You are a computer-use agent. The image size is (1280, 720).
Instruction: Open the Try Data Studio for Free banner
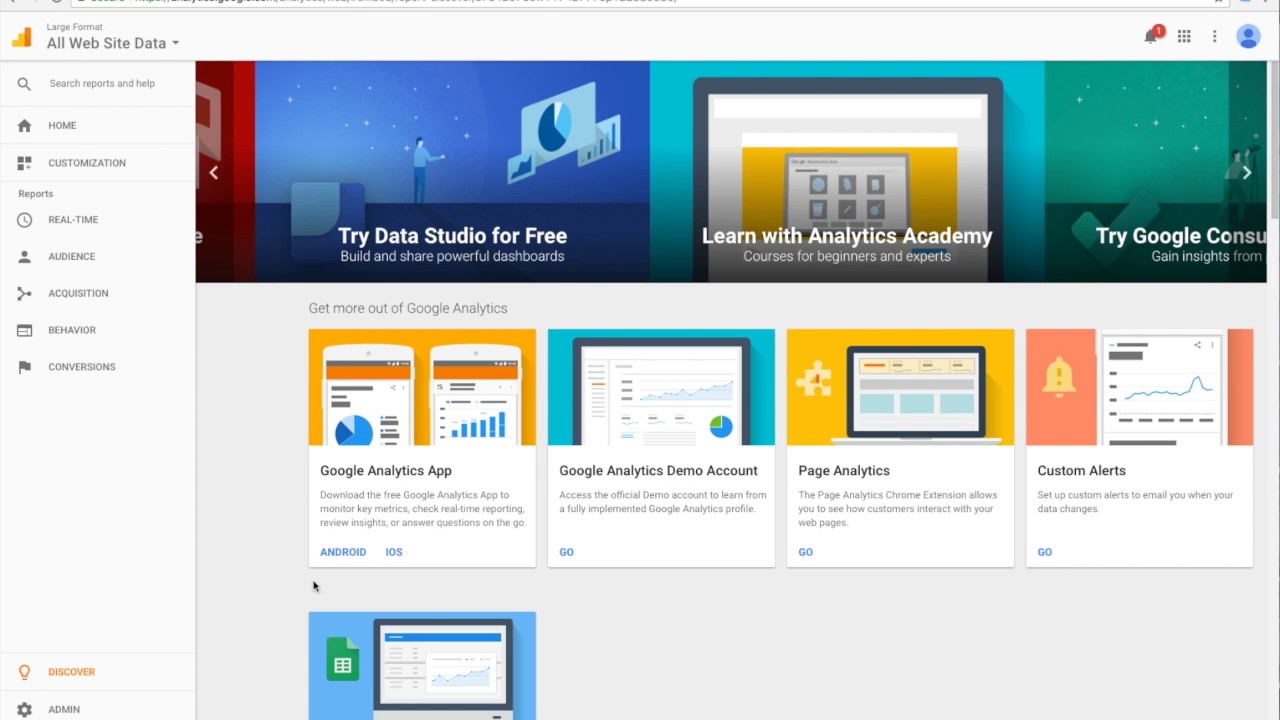click(x=452, y=172)
